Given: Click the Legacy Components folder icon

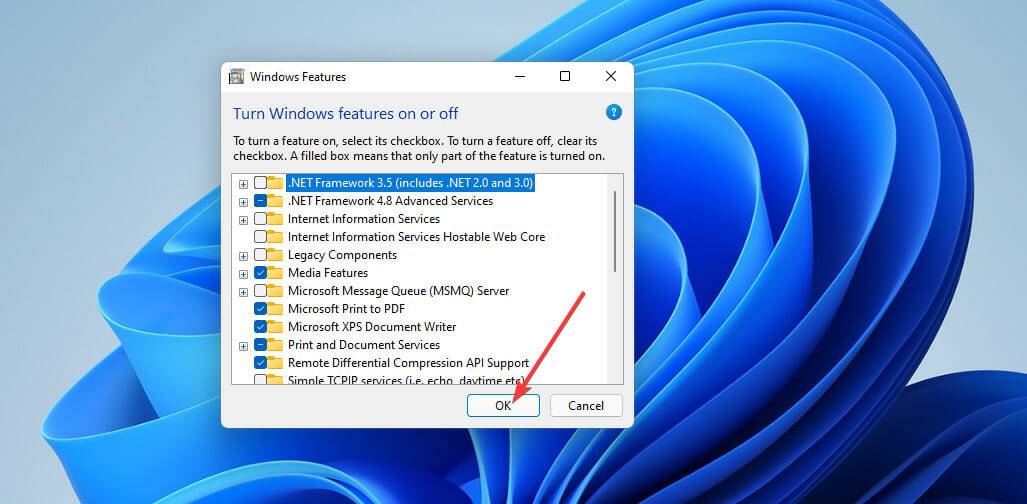Looking at the screenshot, I should (x=275, y=255).
